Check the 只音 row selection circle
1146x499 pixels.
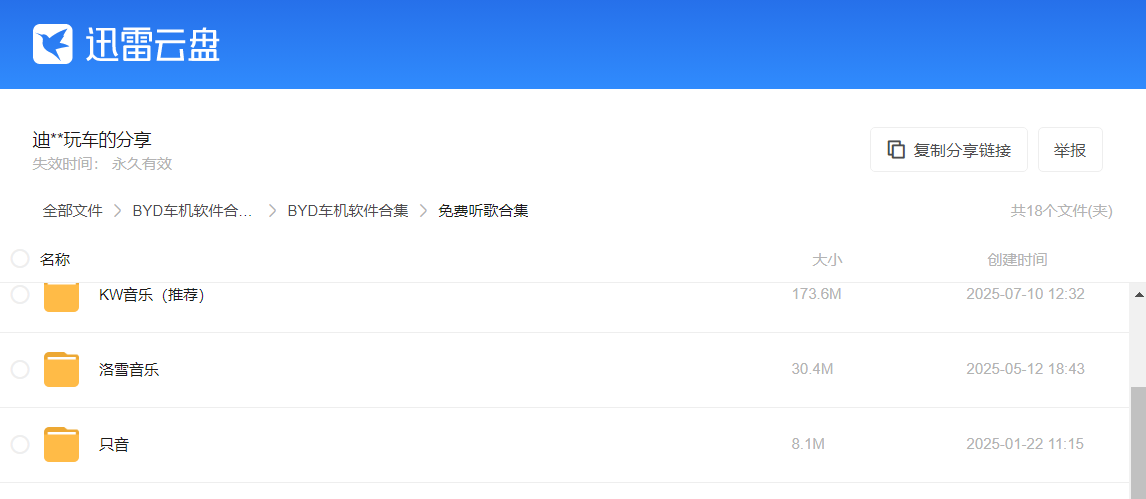point(20,444)
